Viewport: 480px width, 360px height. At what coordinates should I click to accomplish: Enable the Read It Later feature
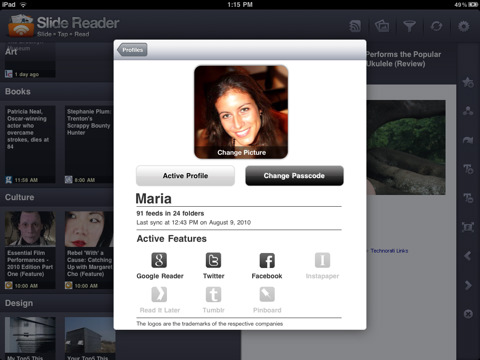click(160, 300)
